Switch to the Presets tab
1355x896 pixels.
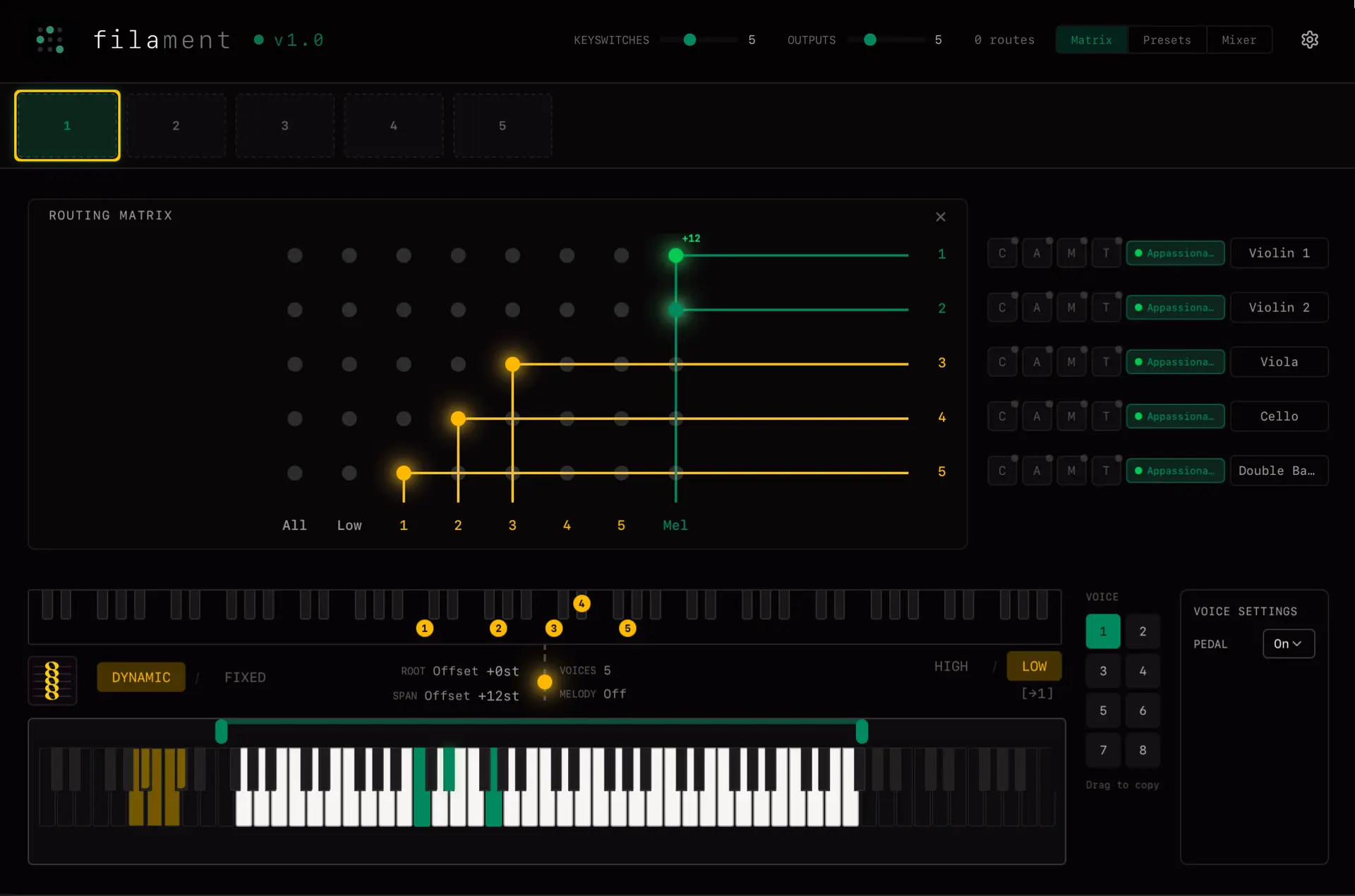[x=1166, y=40]
